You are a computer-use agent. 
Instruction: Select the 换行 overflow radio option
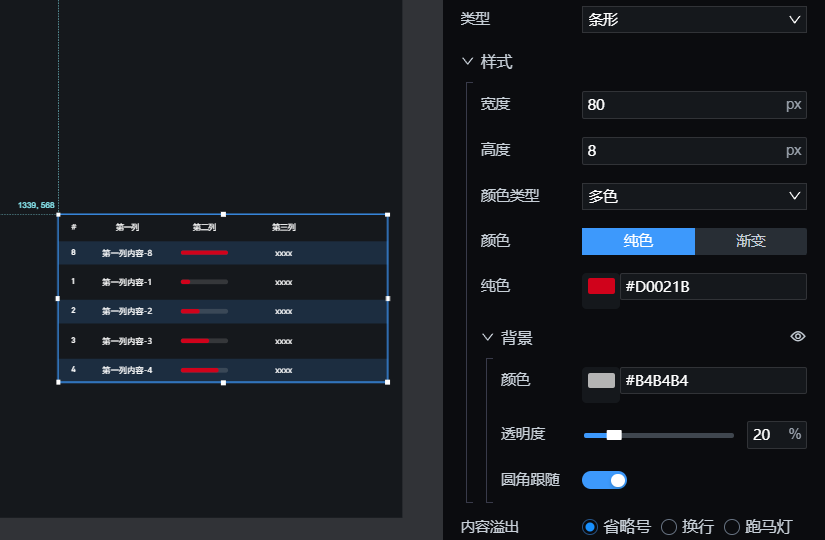click(669, 527)
